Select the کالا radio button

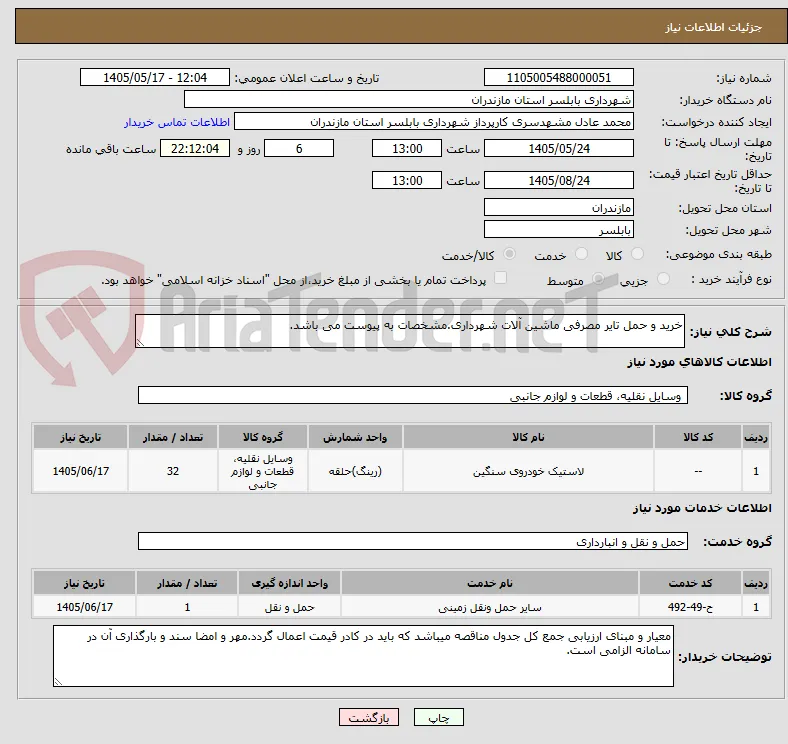click(x=637, y=254)
